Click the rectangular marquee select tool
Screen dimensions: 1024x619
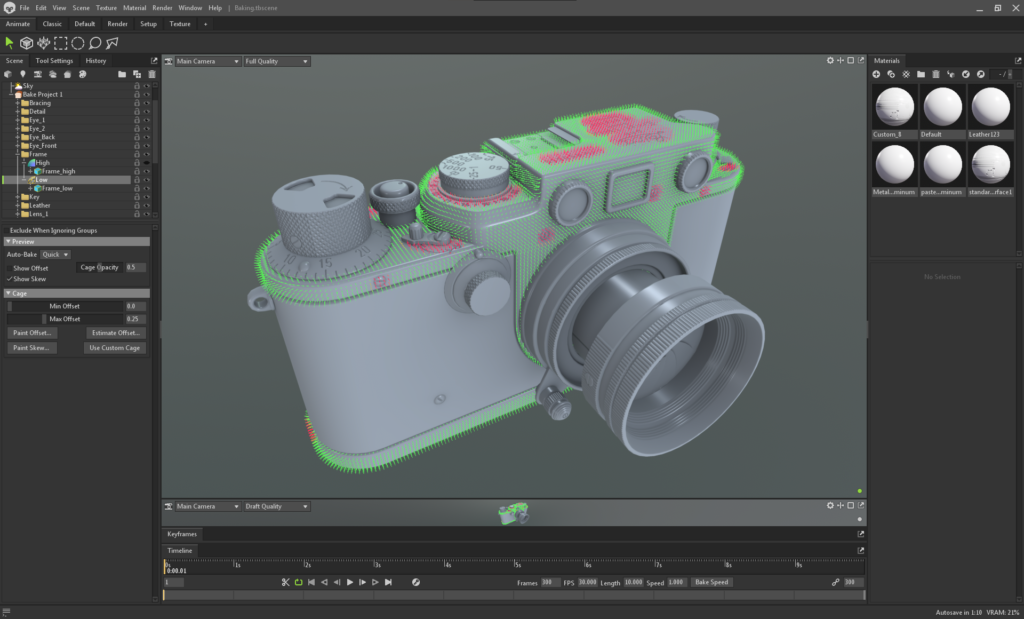[x=61, y=43]
